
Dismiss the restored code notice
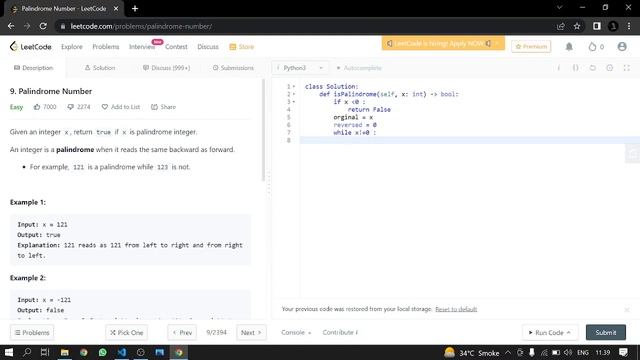[x=627, y=309]
